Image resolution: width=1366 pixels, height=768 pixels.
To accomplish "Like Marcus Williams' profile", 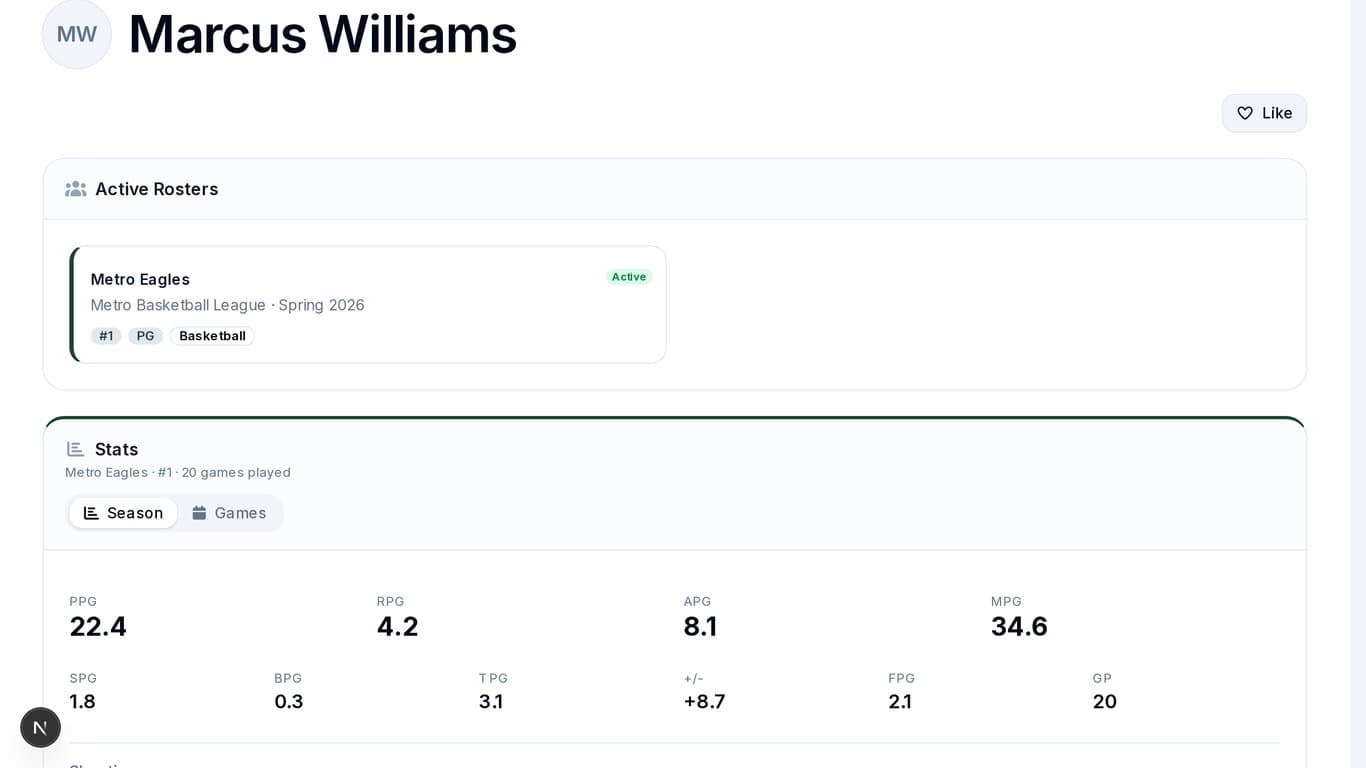I will coord(1264,113).
